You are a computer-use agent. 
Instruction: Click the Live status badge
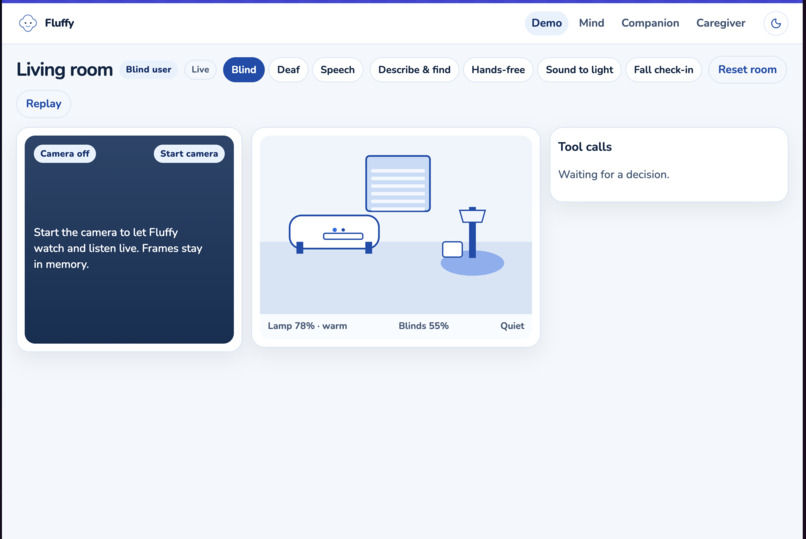200,70
